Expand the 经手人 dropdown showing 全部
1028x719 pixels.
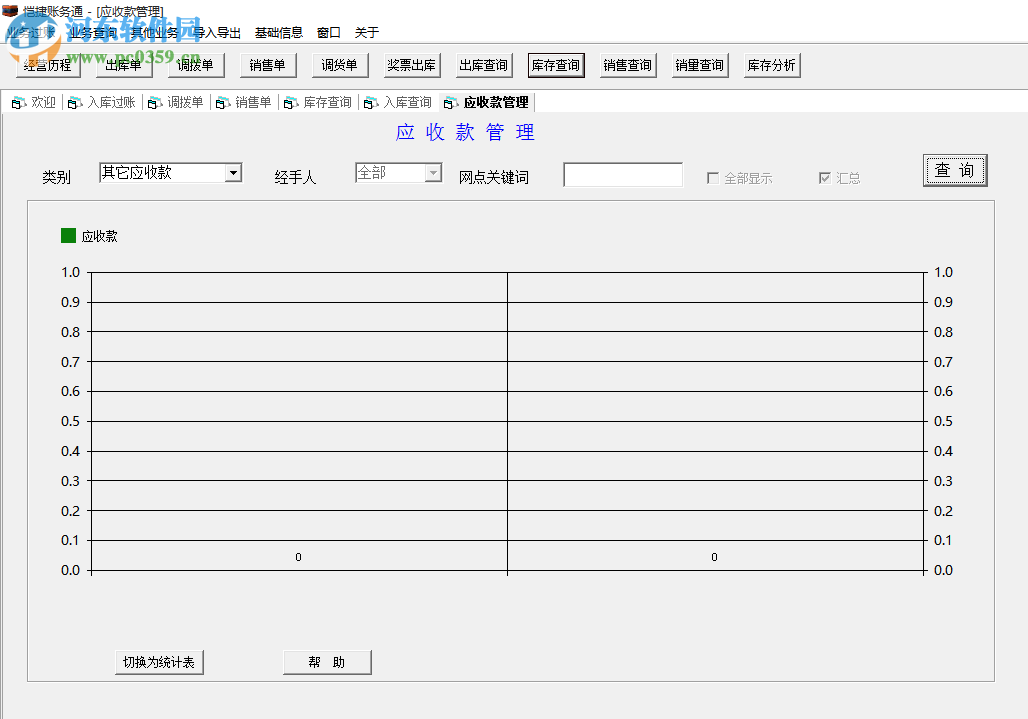pos(433,173)
